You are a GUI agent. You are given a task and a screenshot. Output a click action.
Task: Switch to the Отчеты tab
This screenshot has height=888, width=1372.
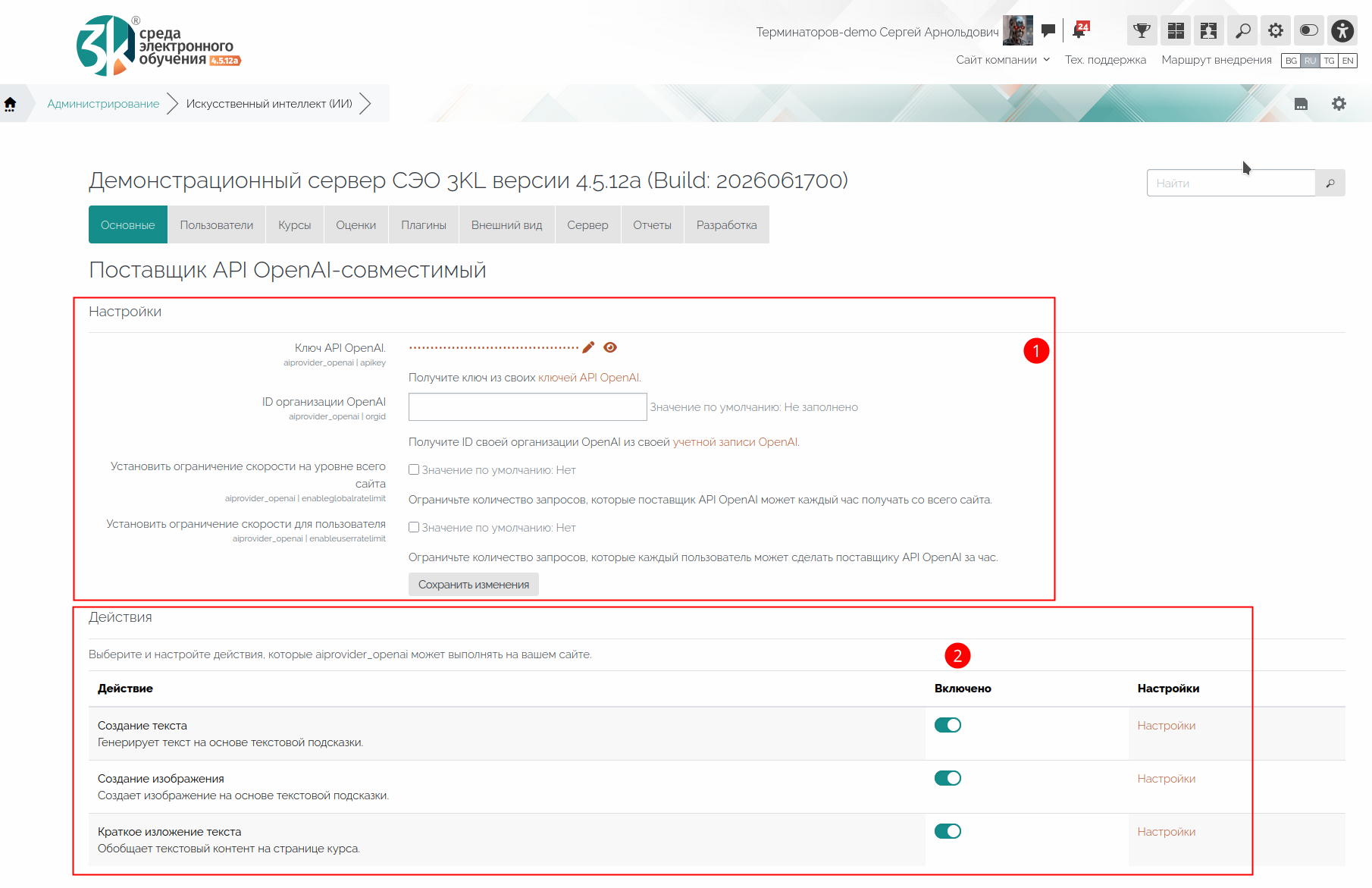pos(653,224)
